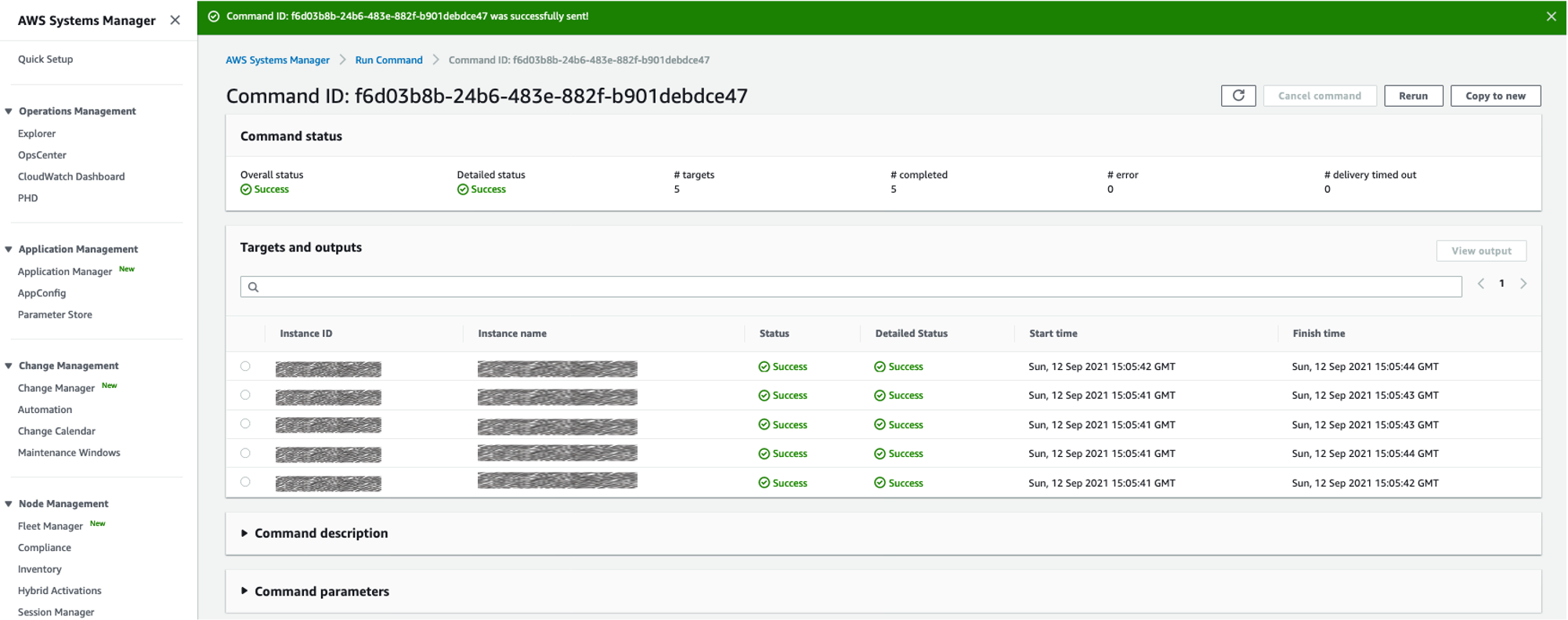This screenshot has height=620, width=1568.
Task: Open Fleet Manager from sidebar
Action: click(50, 526)
